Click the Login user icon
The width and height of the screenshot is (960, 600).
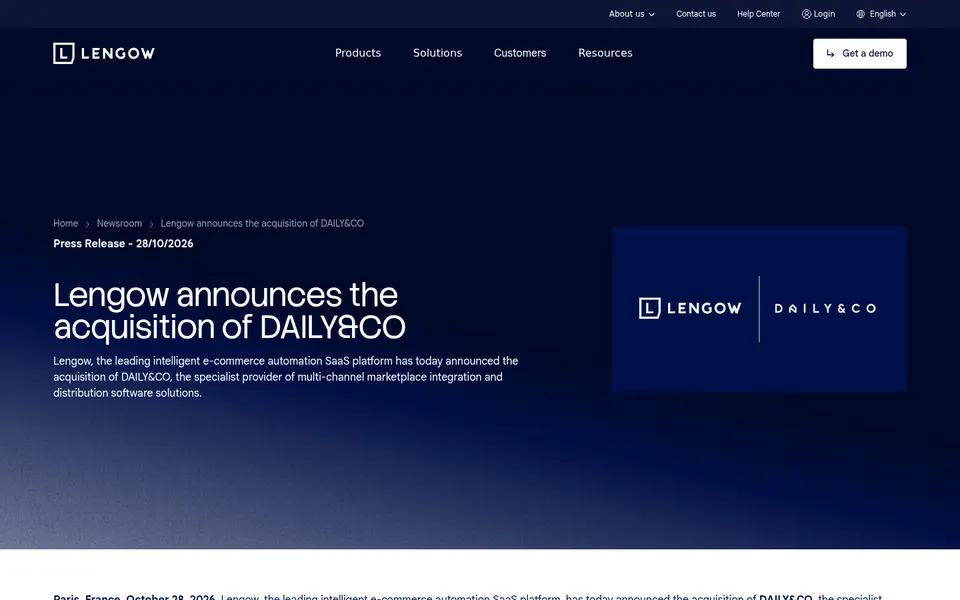pos(806,14)
